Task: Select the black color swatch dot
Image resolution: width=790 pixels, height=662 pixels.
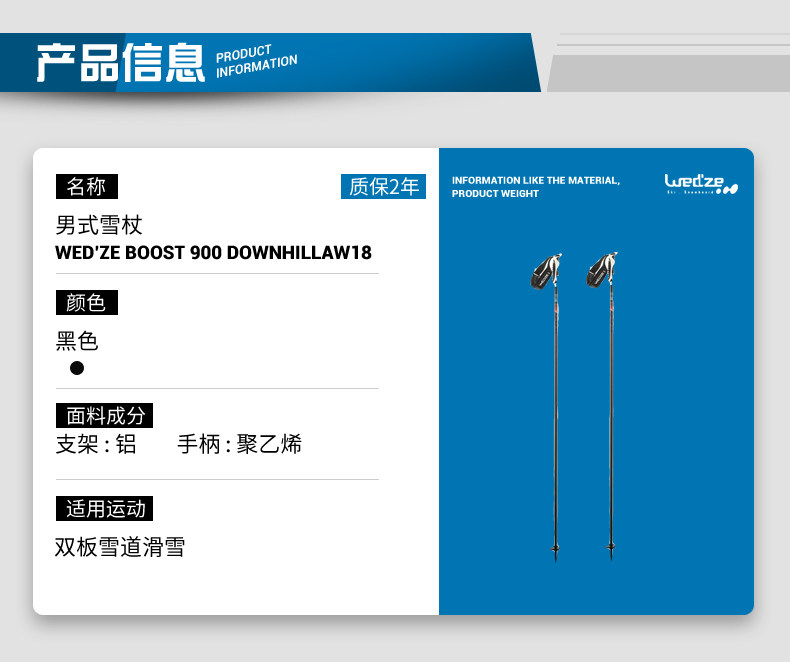Action: tap(77, 368)
